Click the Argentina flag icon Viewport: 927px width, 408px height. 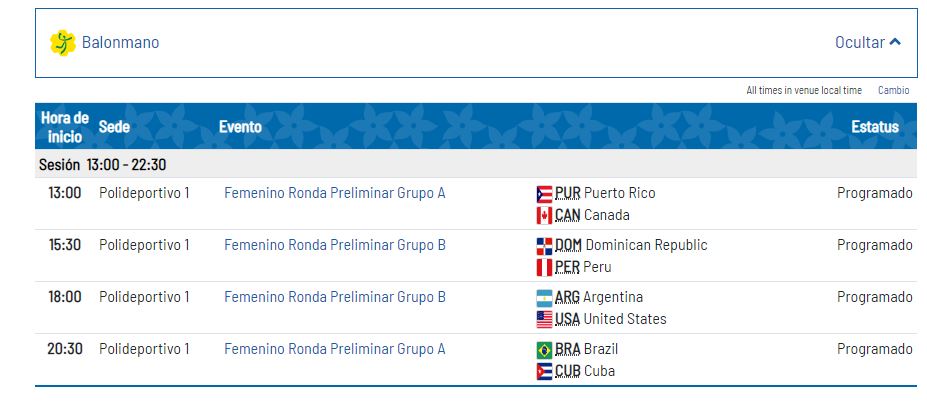click(544, 298)
